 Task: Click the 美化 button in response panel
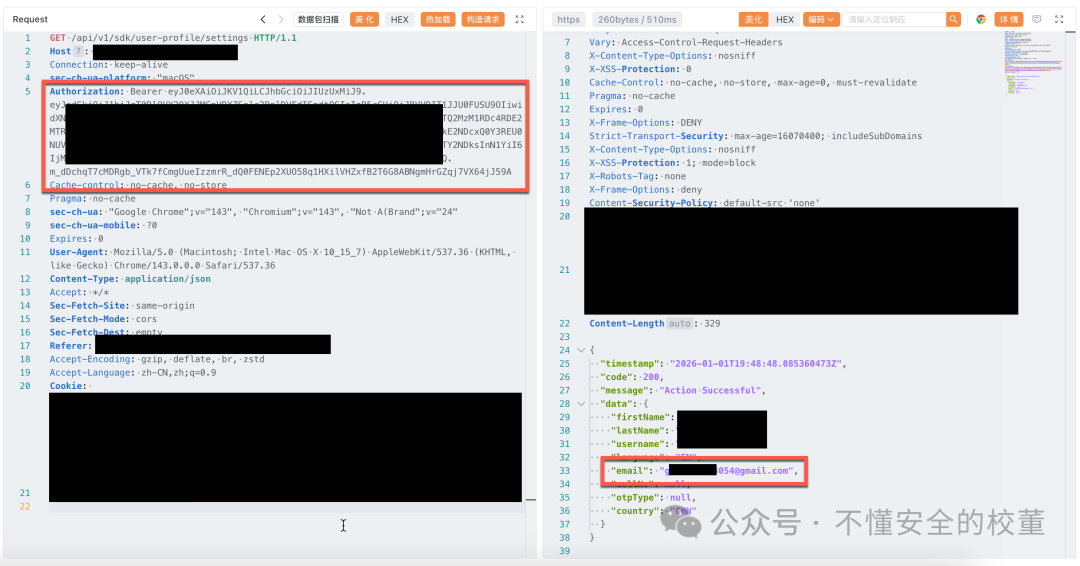coord(754,19)
